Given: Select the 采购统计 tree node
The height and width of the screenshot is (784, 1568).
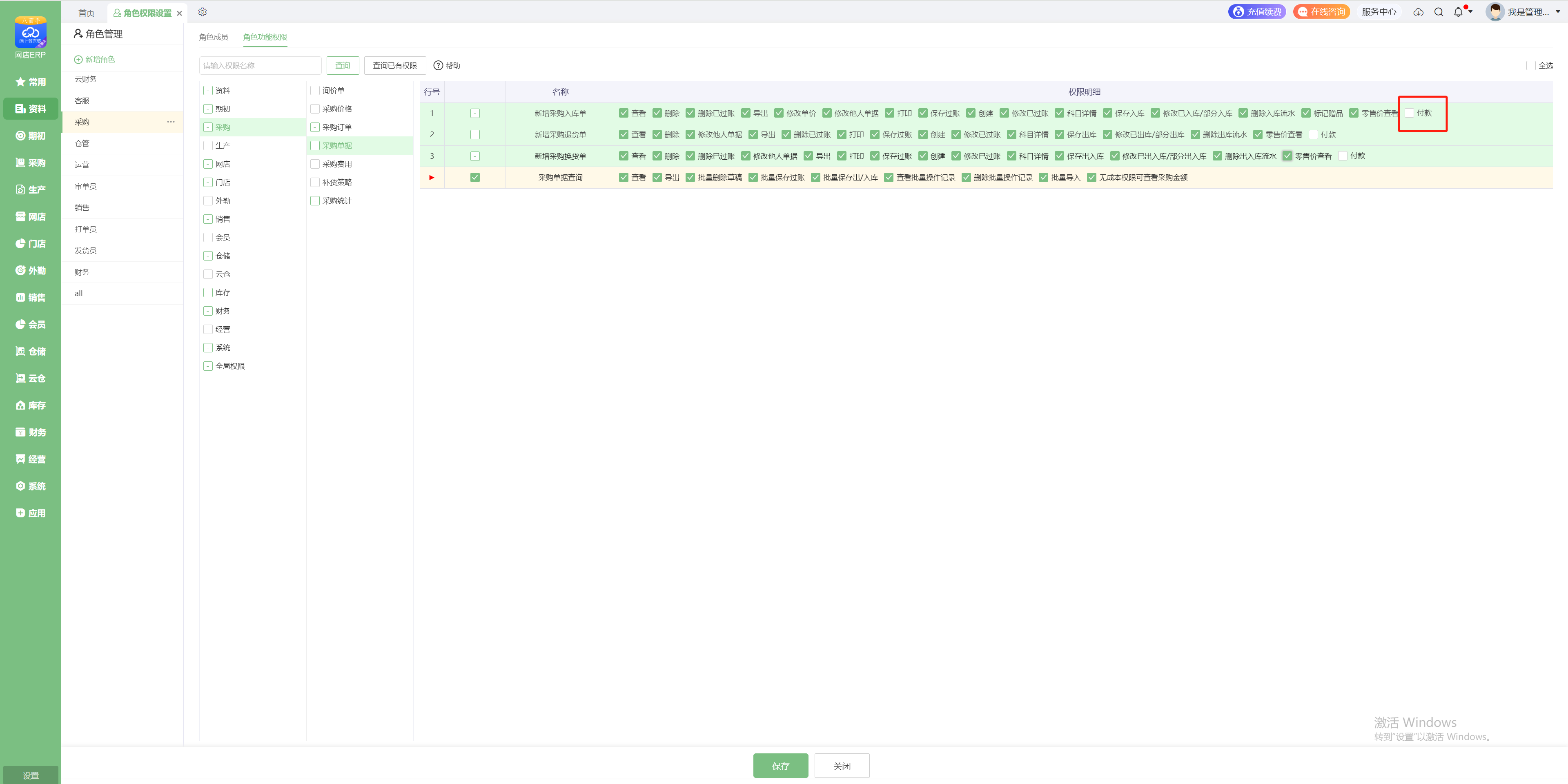Looking at the screenshot, I should pos(337,201).
